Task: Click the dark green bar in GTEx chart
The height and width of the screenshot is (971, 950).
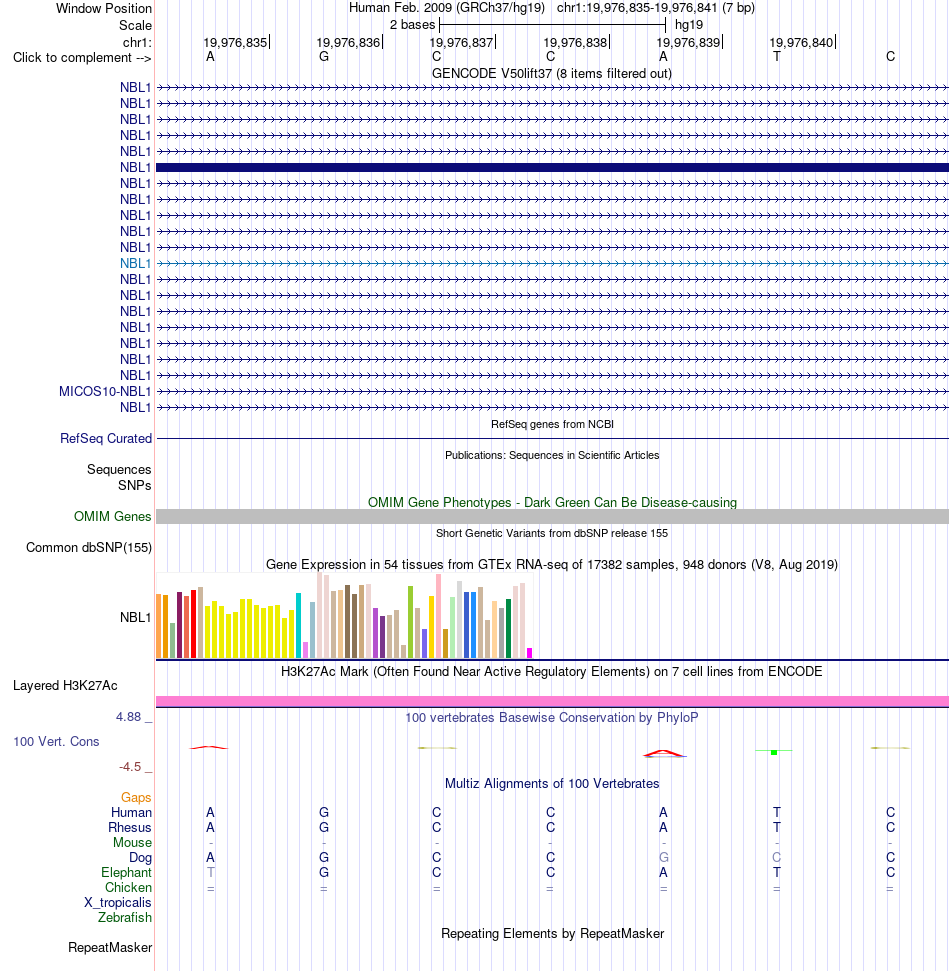Action: point(508,628)
